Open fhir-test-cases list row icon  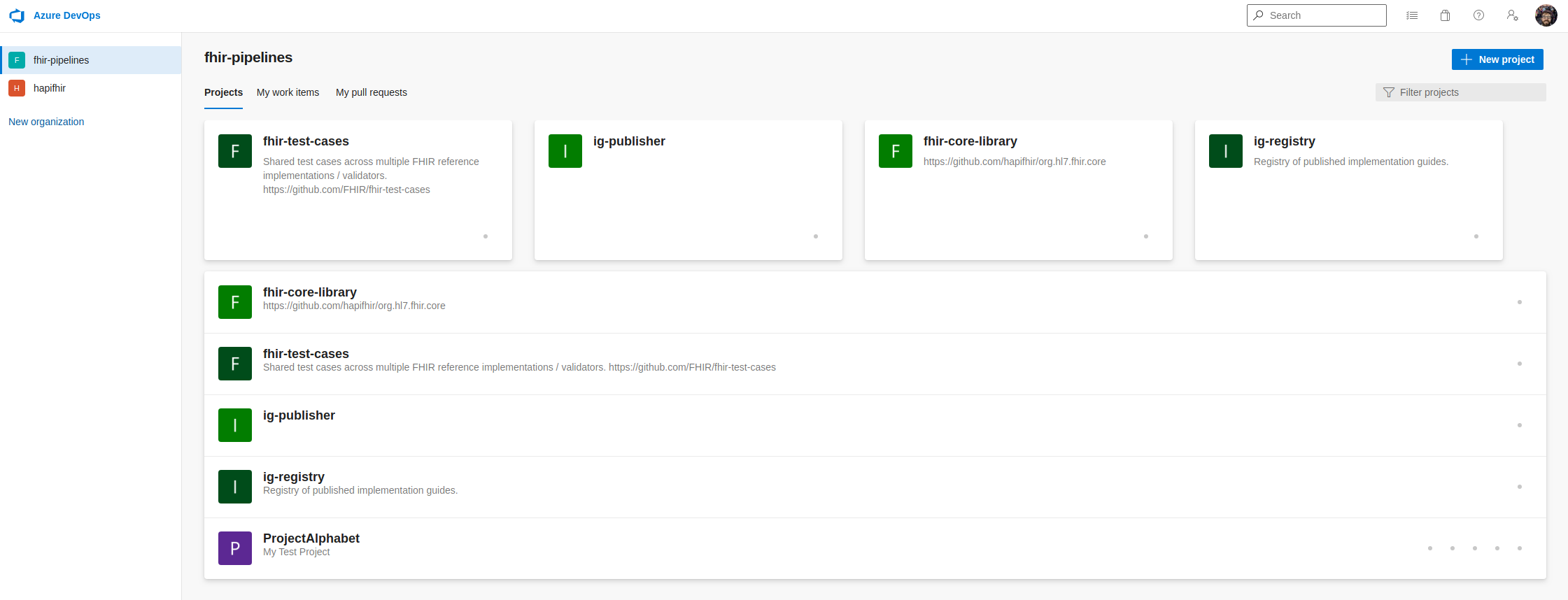click(x=235, y=364)
